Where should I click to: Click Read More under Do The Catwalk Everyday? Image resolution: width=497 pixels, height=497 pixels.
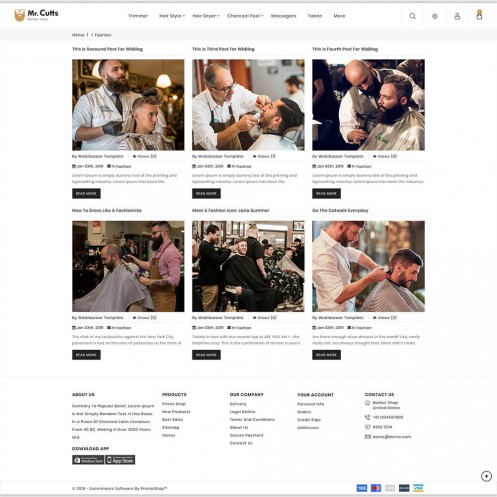click(x=326, y=355)
